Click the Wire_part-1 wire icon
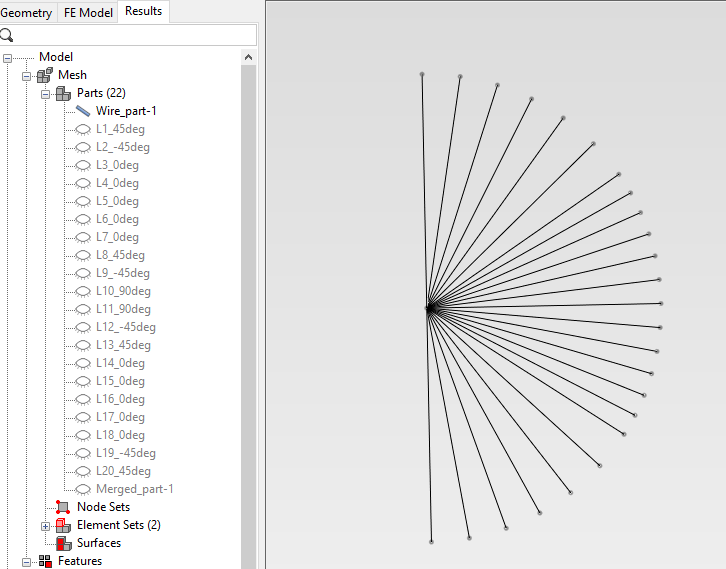726x569 pixels. pyautogui.click(x=83, y=111)
